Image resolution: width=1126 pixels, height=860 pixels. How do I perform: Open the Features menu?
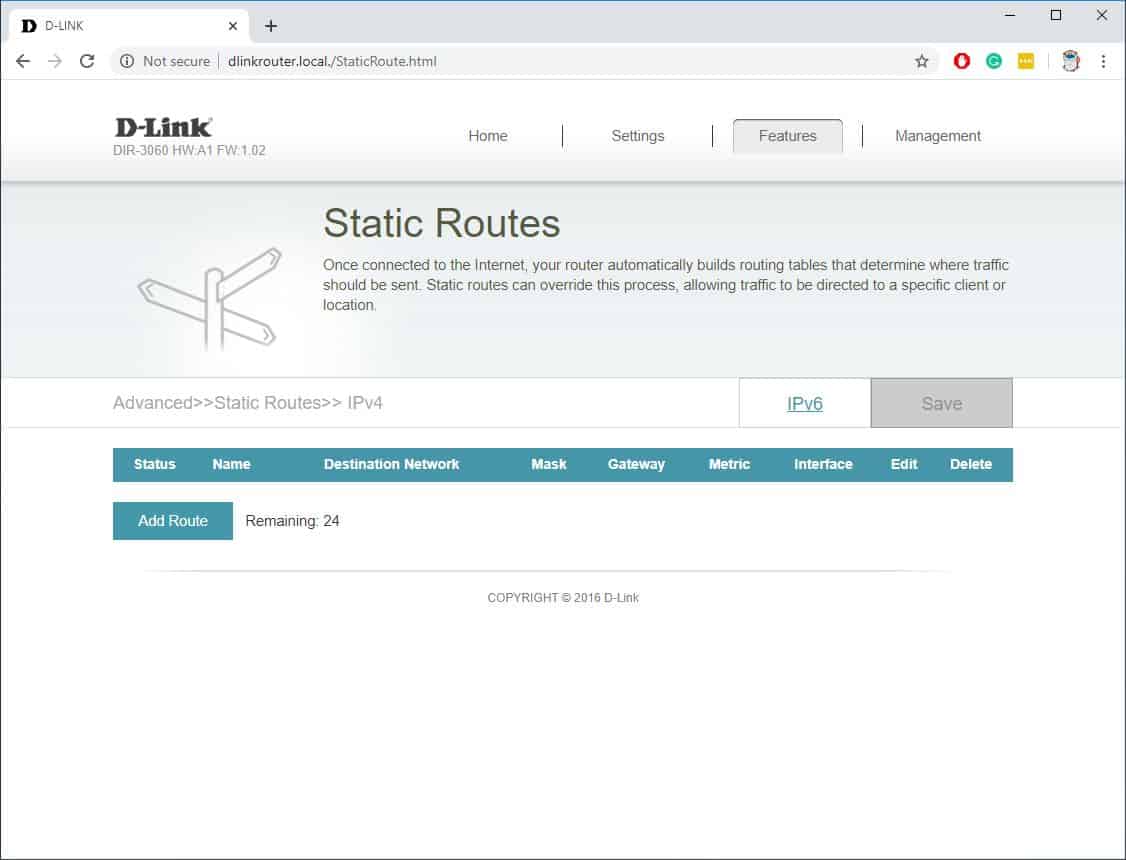tap(788, 136)
